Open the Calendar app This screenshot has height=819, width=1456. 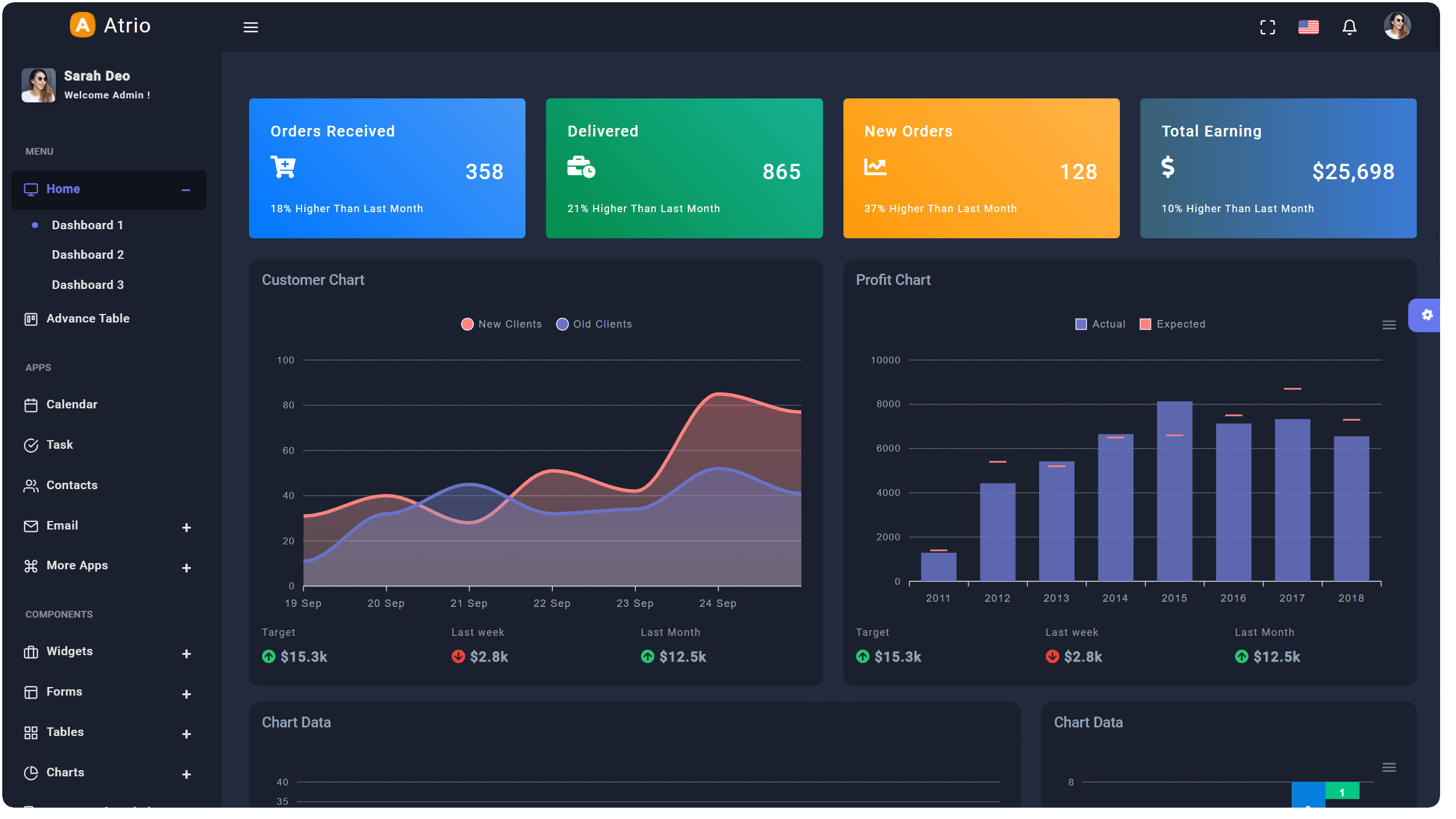click(72, 404)
